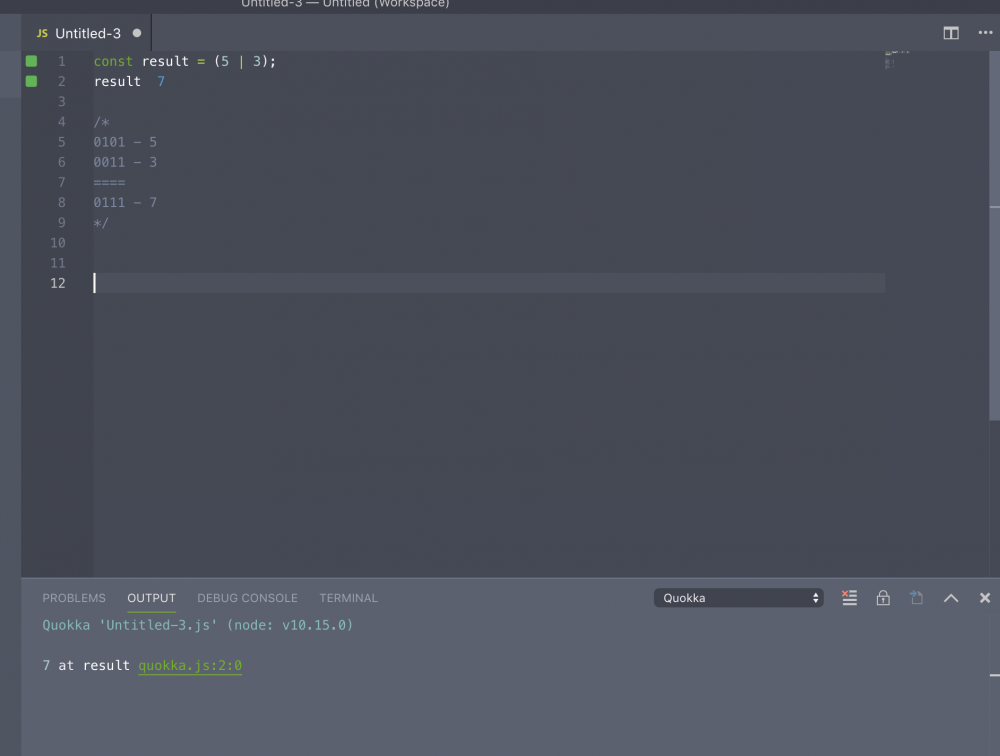Split the editor into two panes

click(950, 32)
